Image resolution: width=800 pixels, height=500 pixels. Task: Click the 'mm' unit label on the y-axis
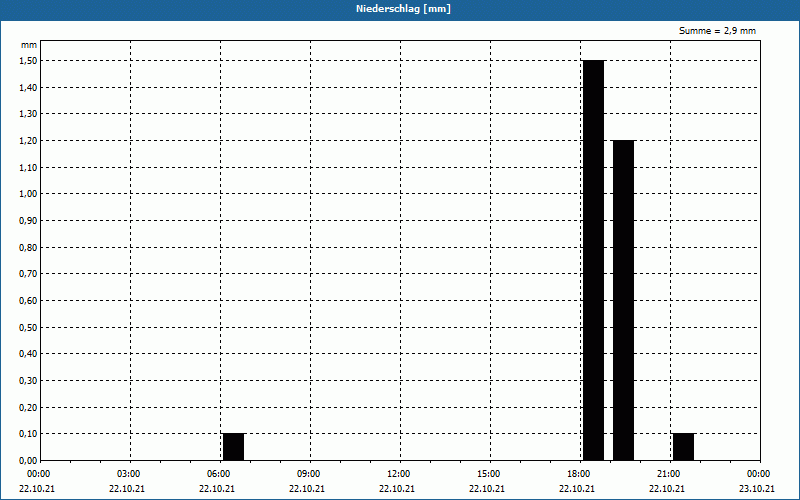(x=29, y=45)
